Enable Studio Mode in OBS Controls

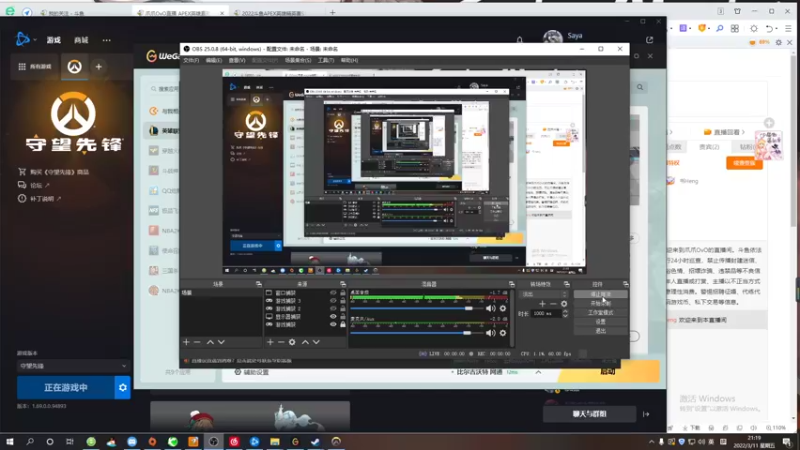pos(600,313)
